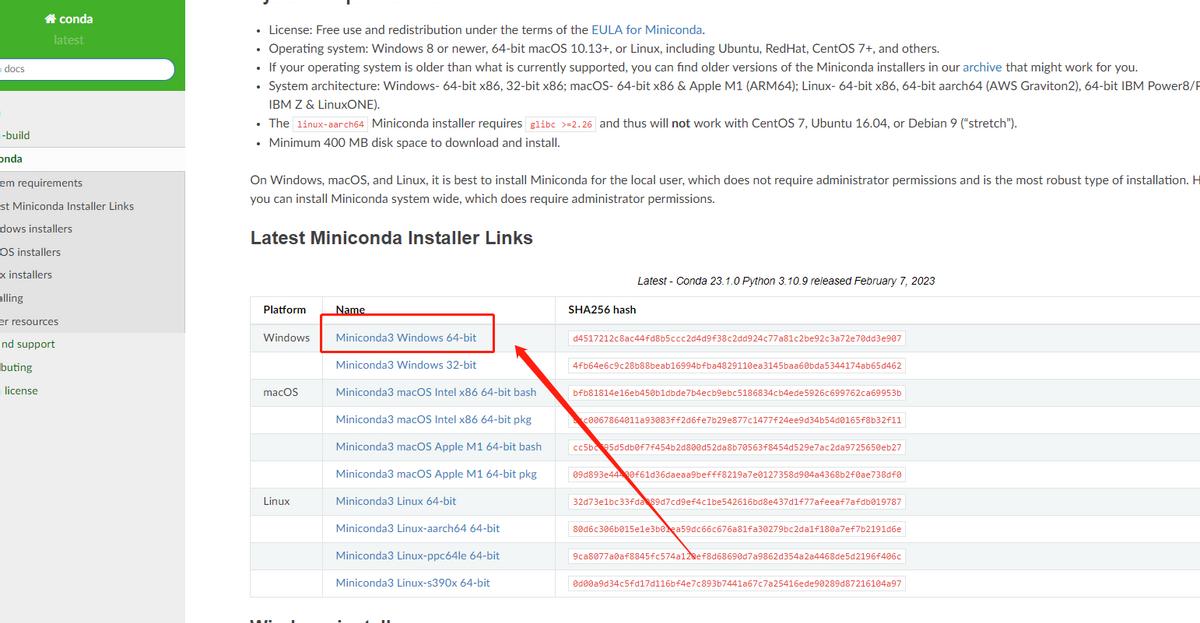Select hash for Linux-aarch64 64-bit row
1200x623 pixels.
[737, 529]
